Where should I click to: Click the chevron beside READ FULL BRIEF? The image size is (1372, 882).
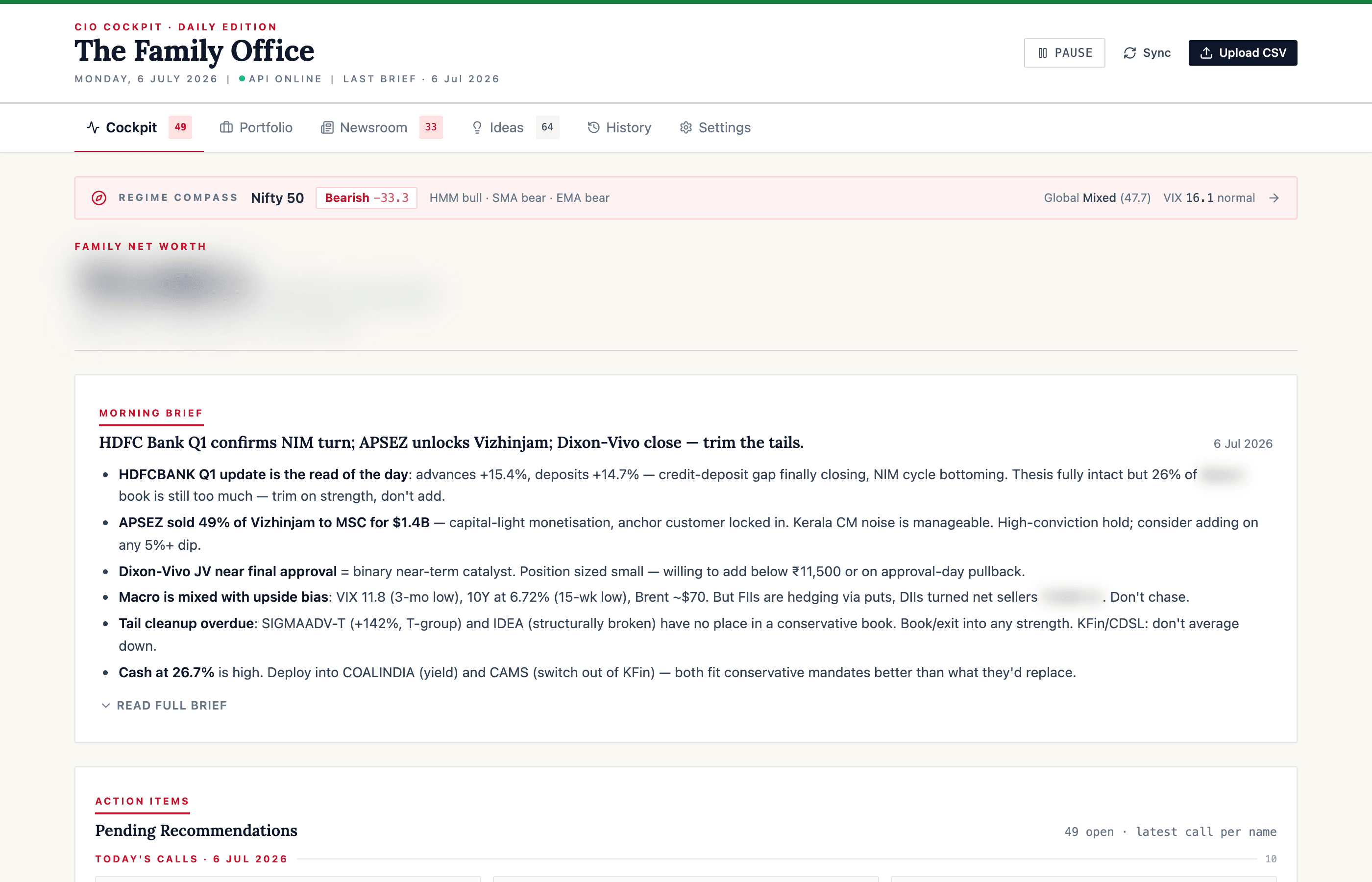105,705
